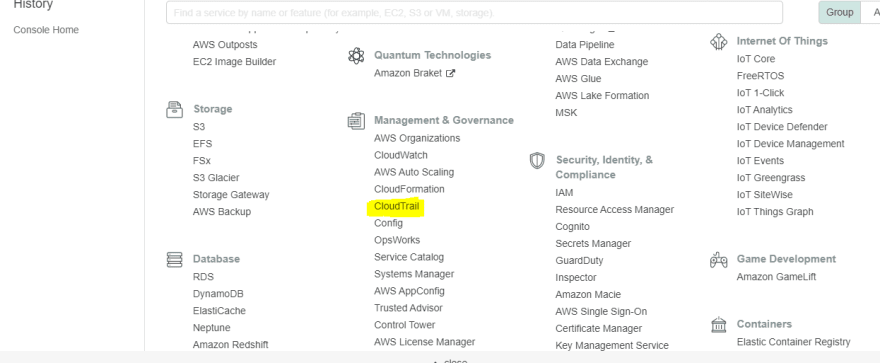Select the Group view toggle
The height and width of the screenshot is (363, 880).
840,12
